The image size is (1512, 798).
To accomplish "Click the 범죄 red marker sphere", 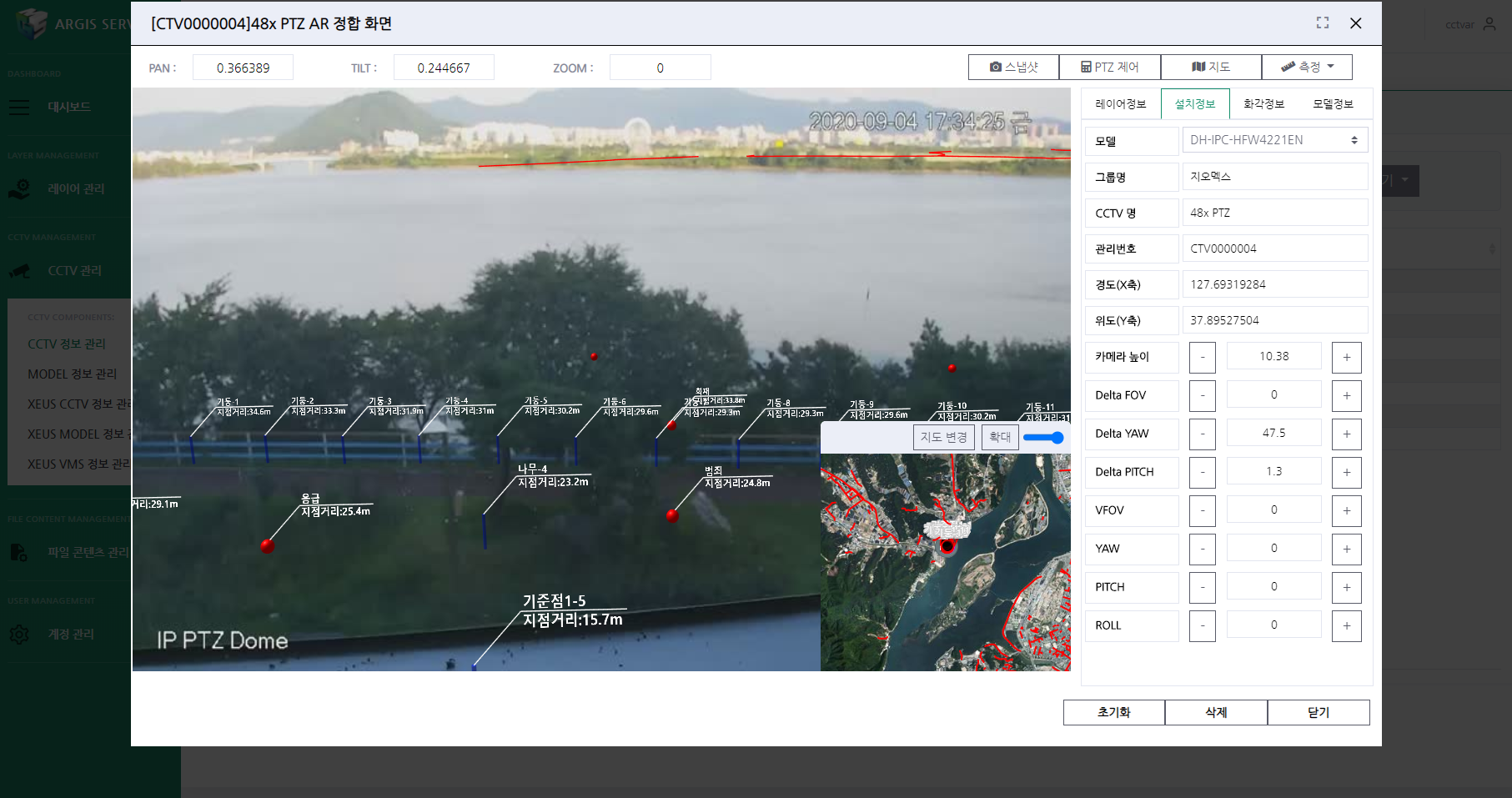I will click(672, 515).
